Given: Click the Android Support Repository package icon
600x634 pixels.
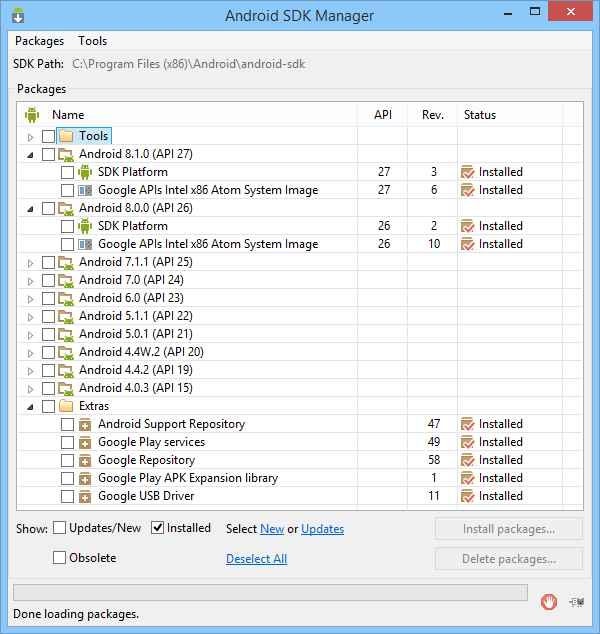Looking at the screenshot, I should [85, 425].
